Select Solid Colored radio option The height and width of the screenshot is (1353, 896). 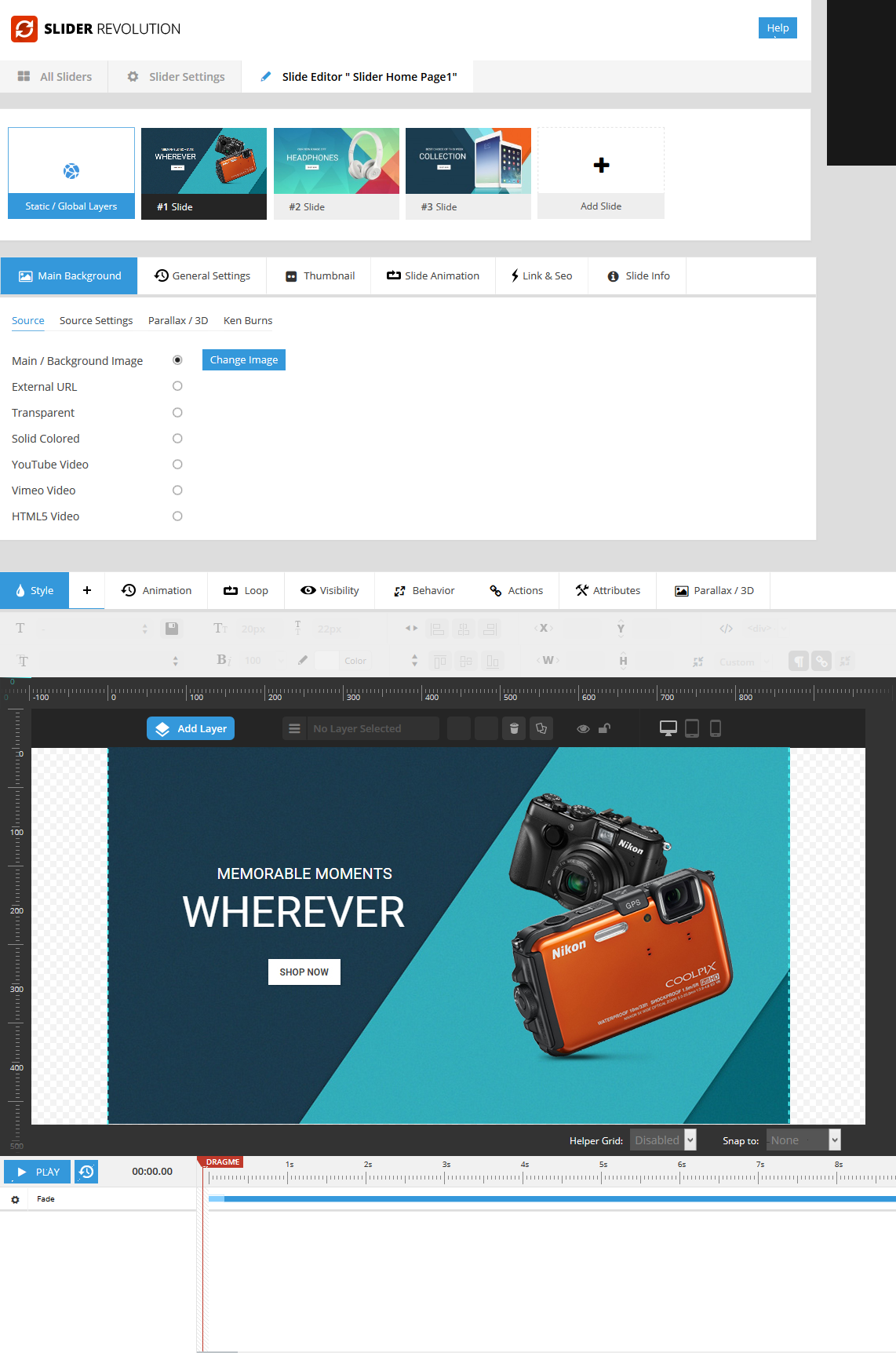(177, 438)
